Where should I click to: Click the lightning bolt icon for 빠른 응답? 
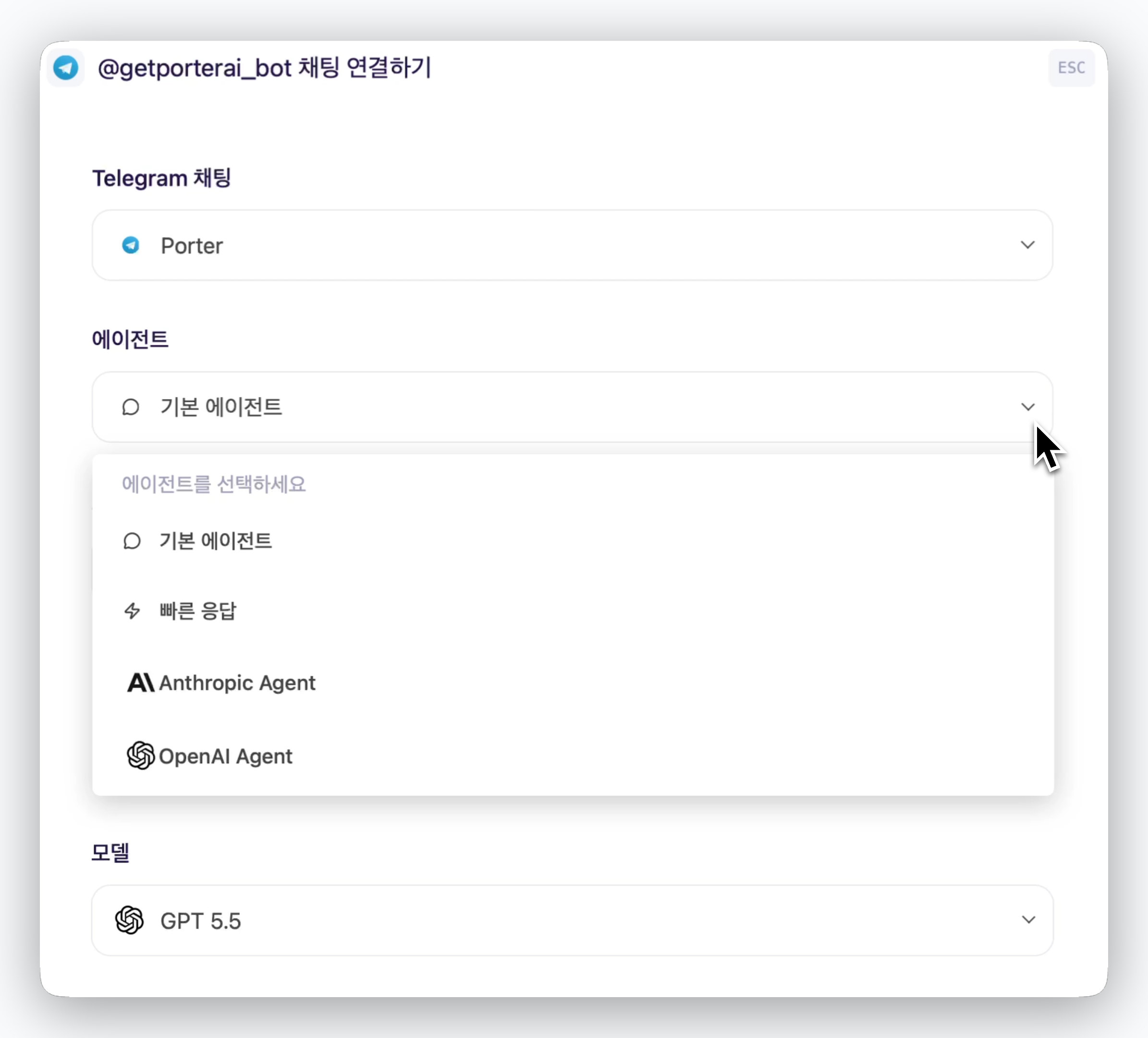click(x=132, y=611)
